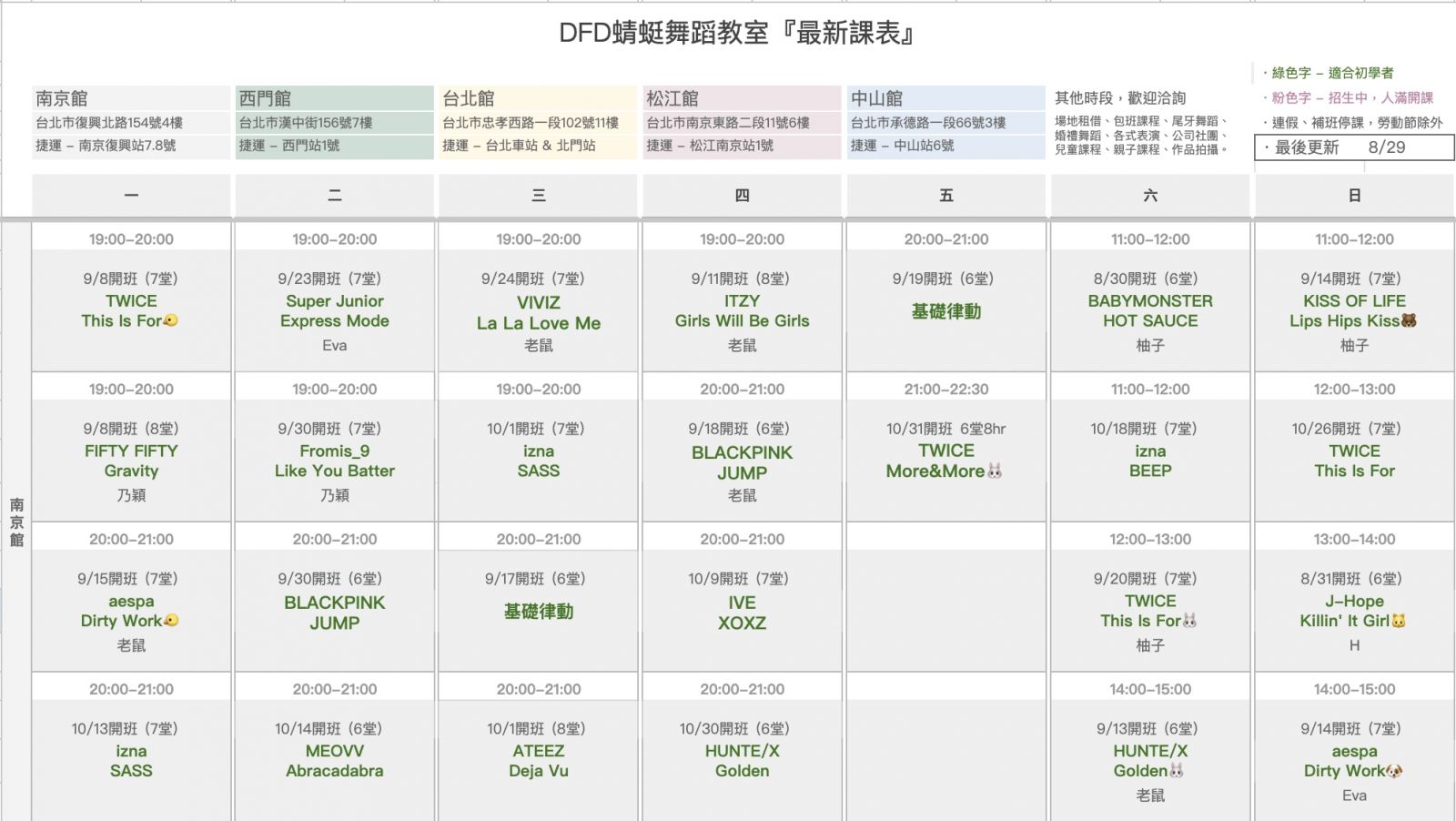Image resolution: width=1456 pixels, height=821 pixels.
Task: Click 10/30開班 (6堂) HUNTE/X date
Action: [734, 729]
